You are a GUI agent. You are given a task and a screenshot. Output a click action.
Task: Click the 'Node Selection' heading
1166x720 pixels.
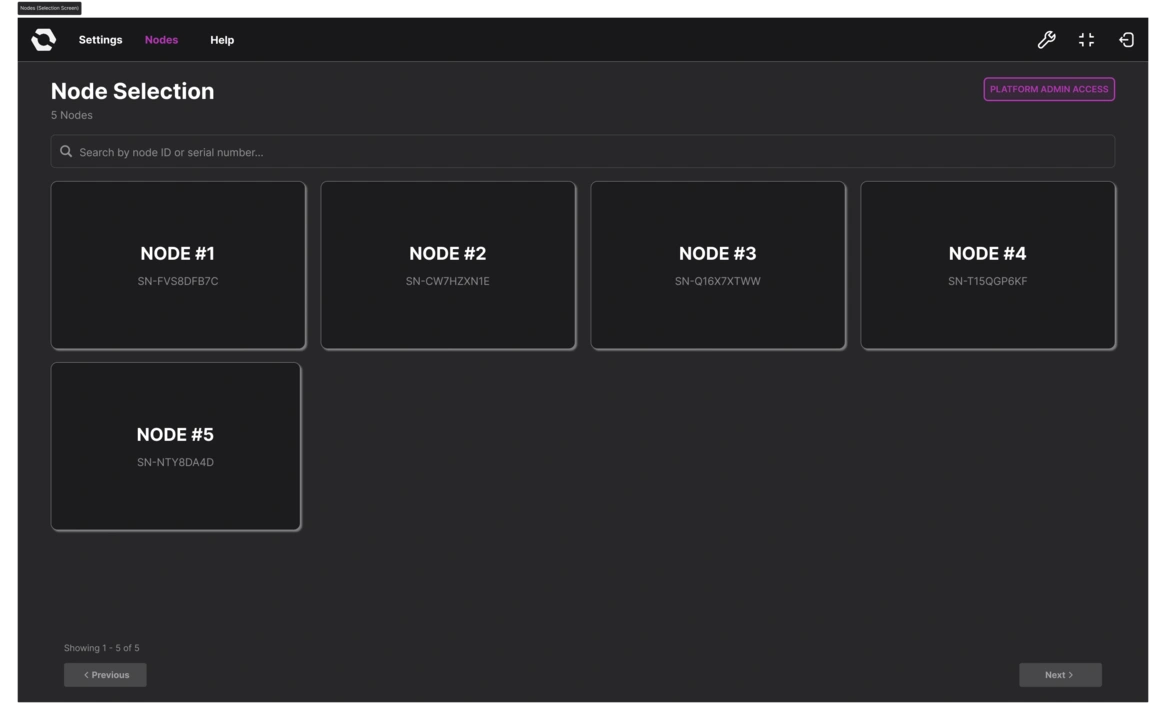[132, 91]
